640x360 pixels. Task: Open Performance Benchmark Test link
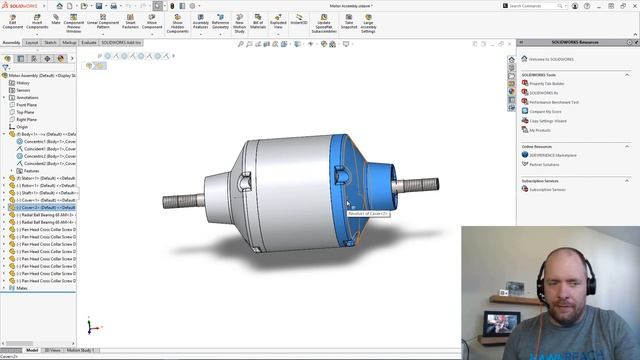coord(554,102)
